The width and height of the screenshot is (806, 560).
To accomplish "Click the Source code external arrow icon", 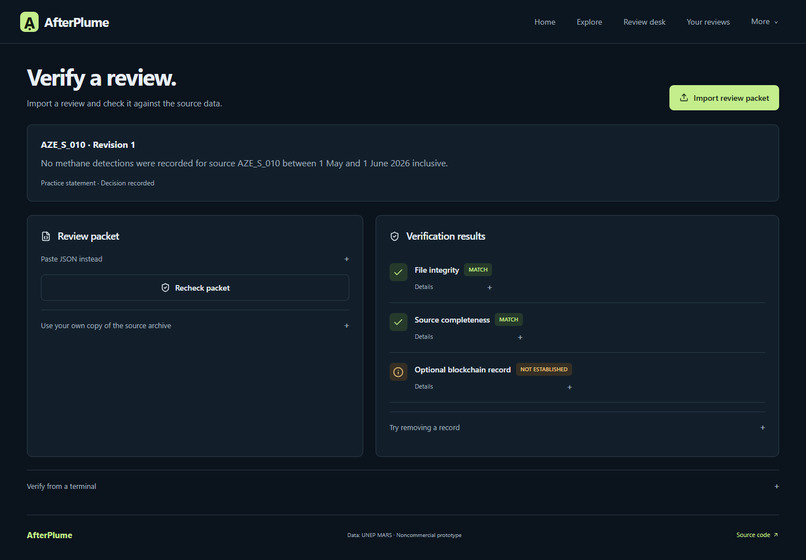I will pos(776,535).
